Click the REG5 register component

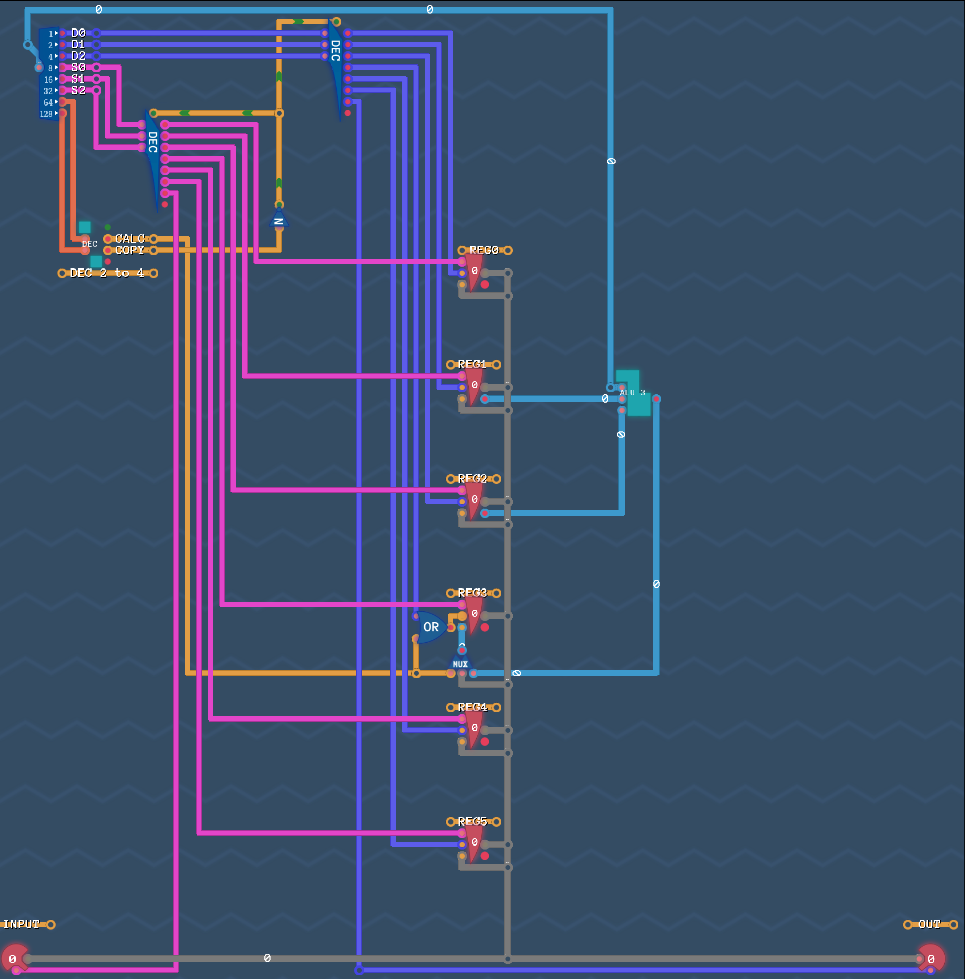click(x=474, y=842)
